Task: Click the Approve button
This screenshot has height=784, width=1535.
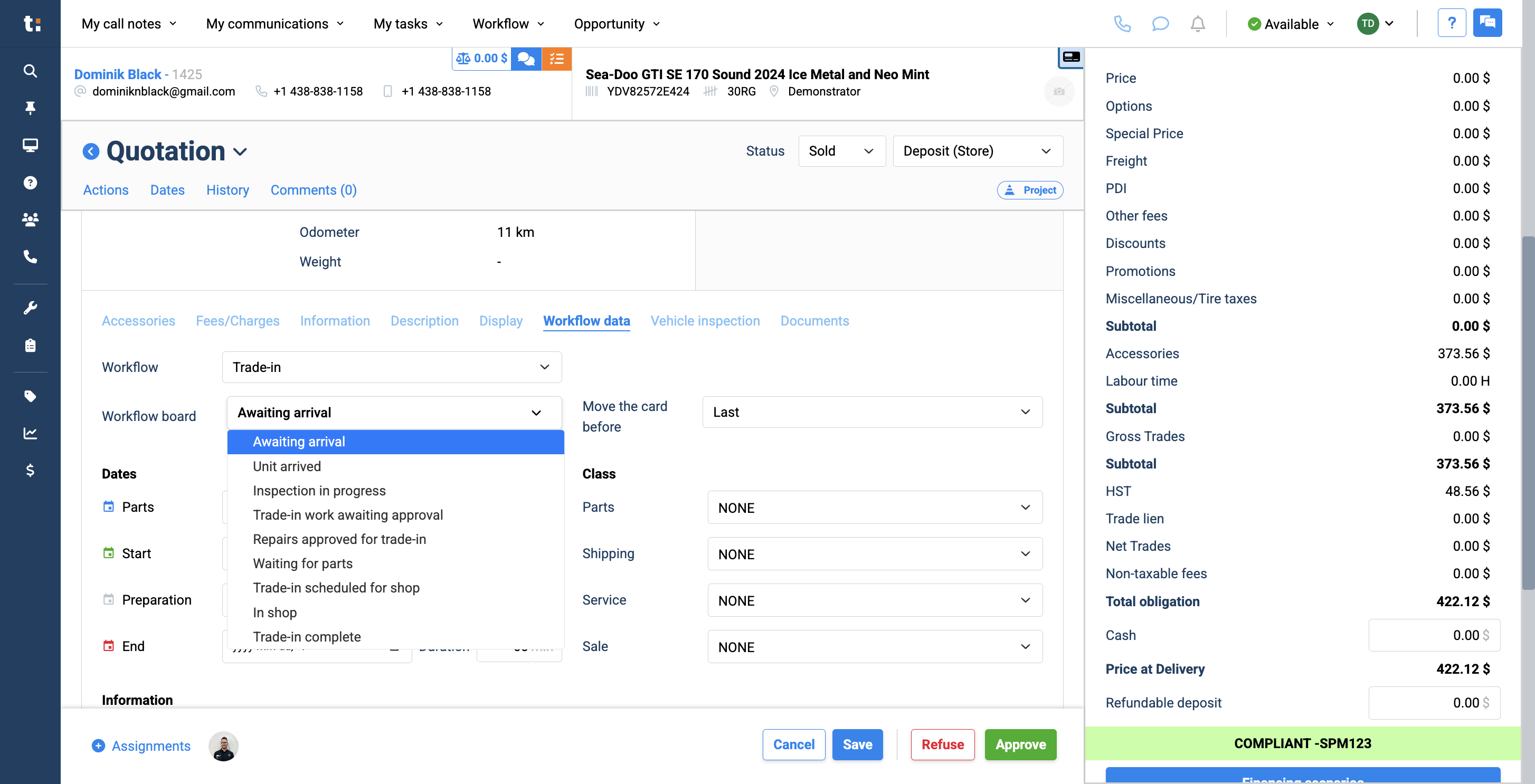Action: pos(1020,744)
